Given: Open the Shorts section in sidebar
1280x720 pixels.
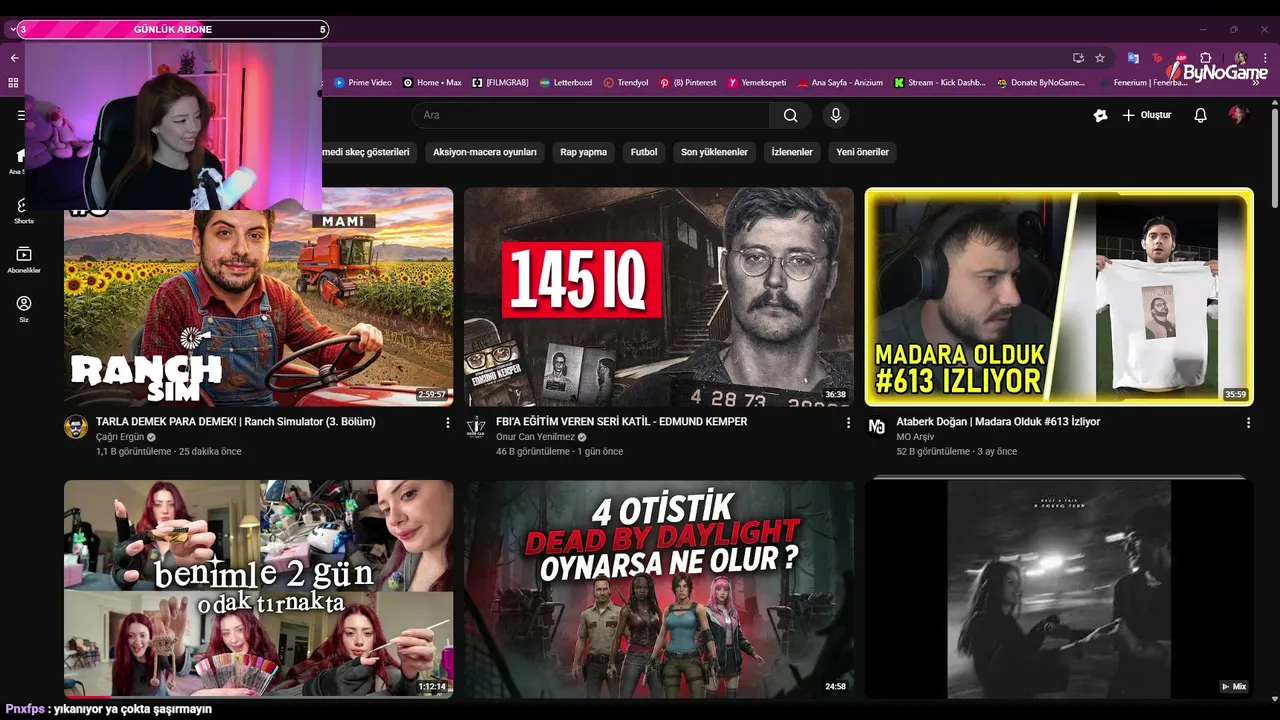Looking at the screenshot, I should tap(23, 210).
